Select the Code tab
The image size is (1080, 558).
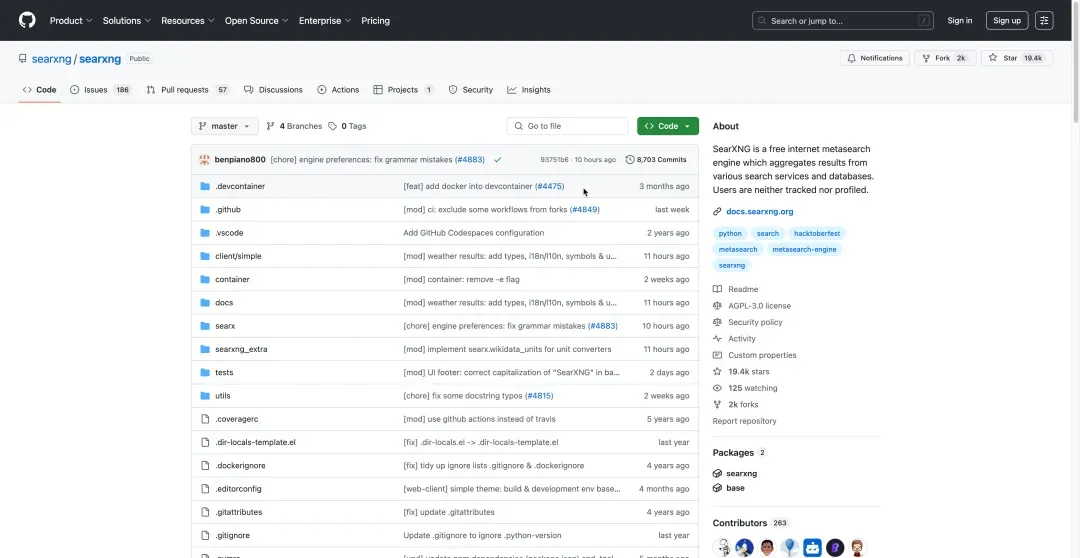click(x=39, y=90)
